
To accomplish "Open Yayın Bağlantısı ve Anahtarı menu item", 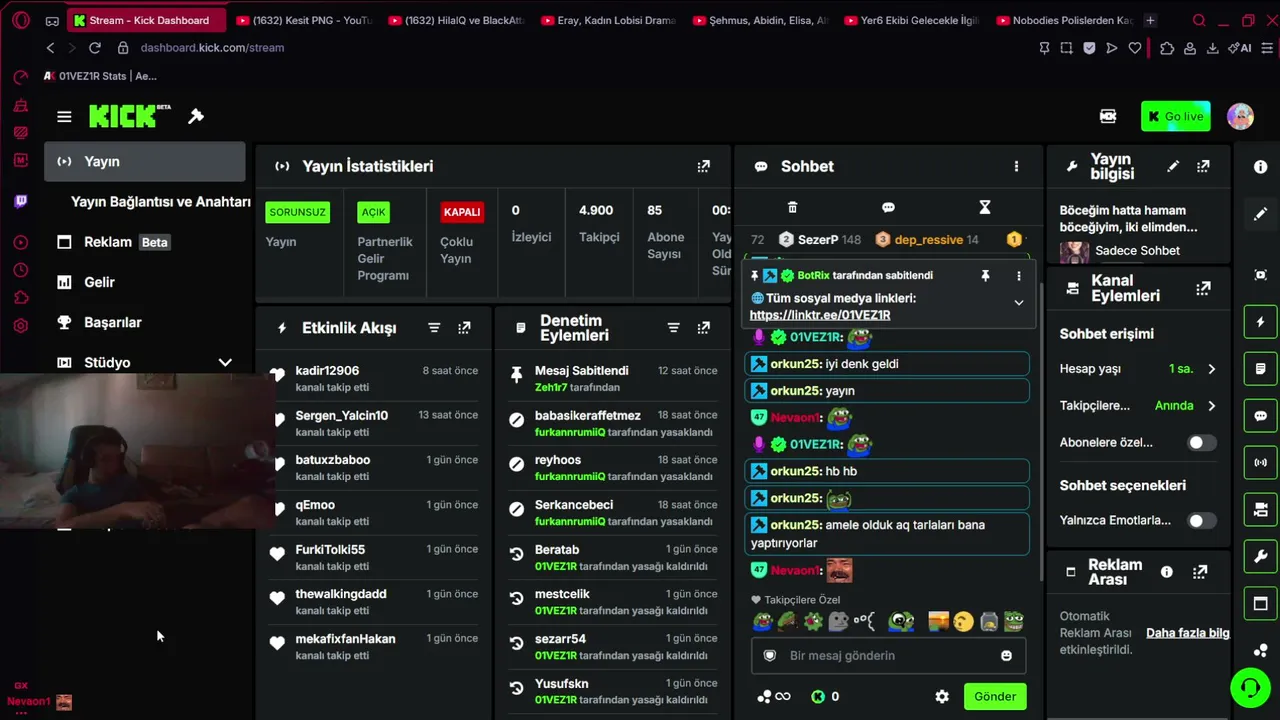I will 161,202.
